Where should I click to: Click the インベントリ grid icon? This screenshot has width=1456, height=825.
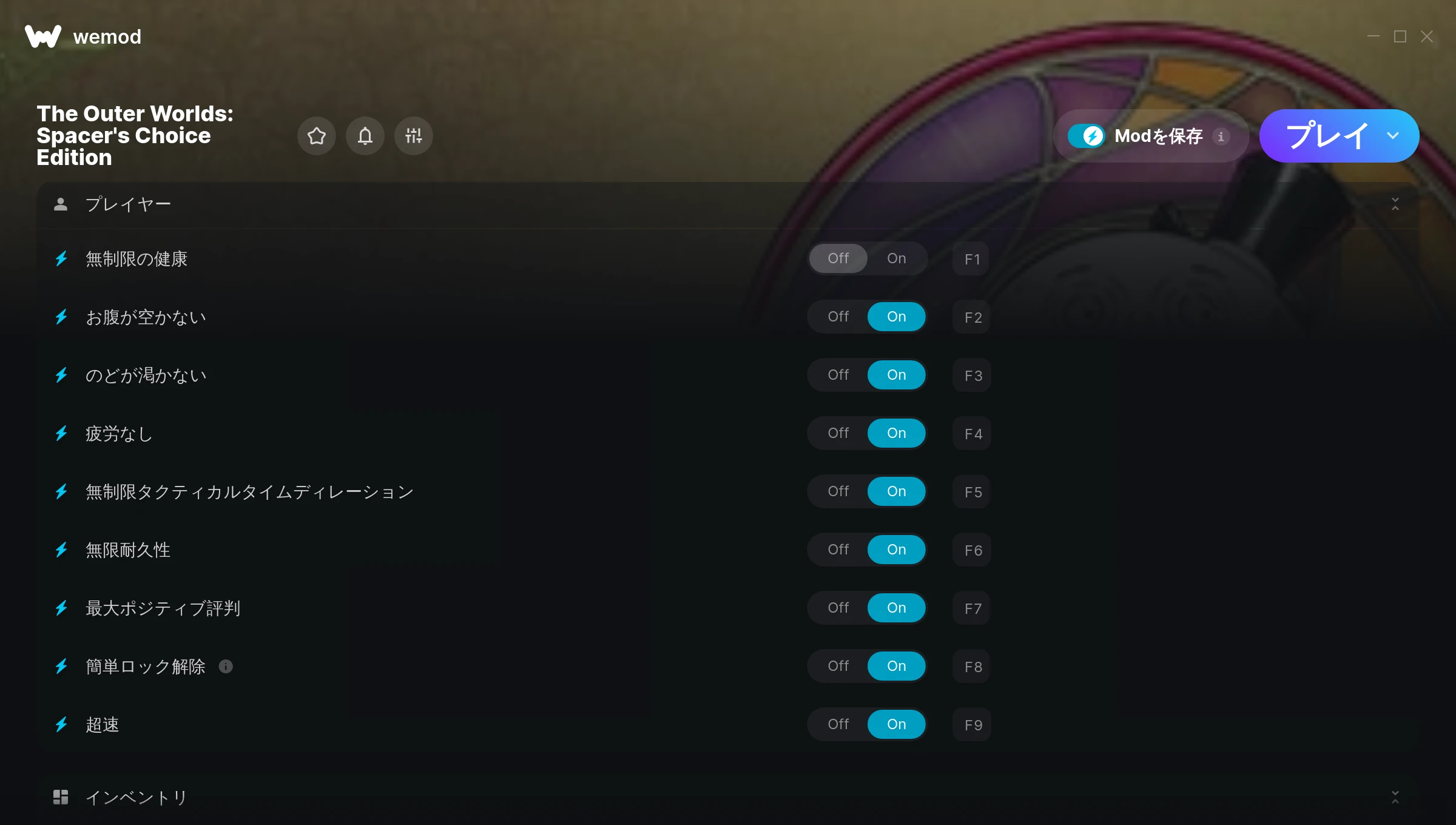(x=61, y=797)
